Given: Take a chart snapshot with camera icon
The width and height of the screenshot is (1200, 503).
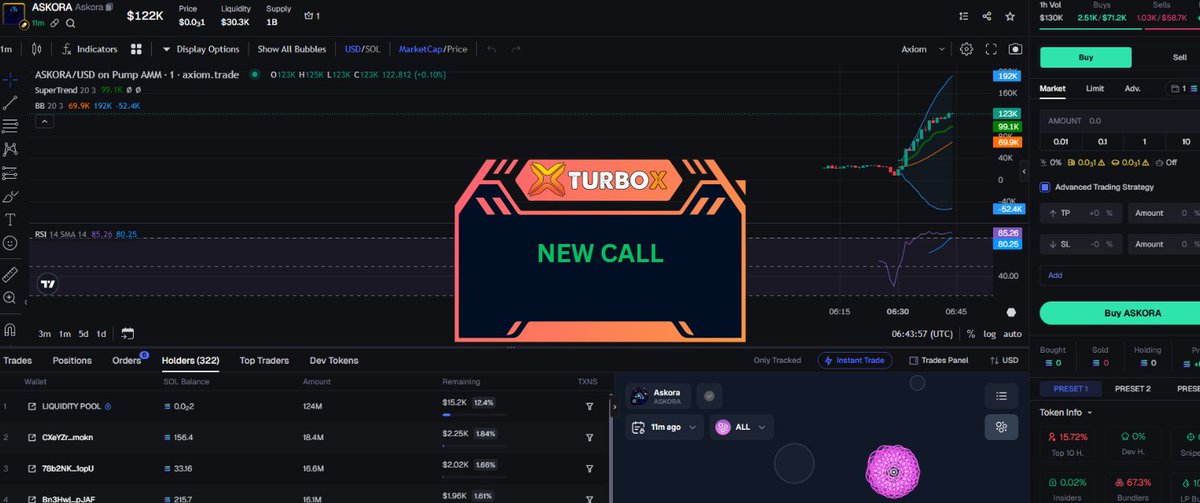Looking at the screenshot, I should pos(1016,49).
